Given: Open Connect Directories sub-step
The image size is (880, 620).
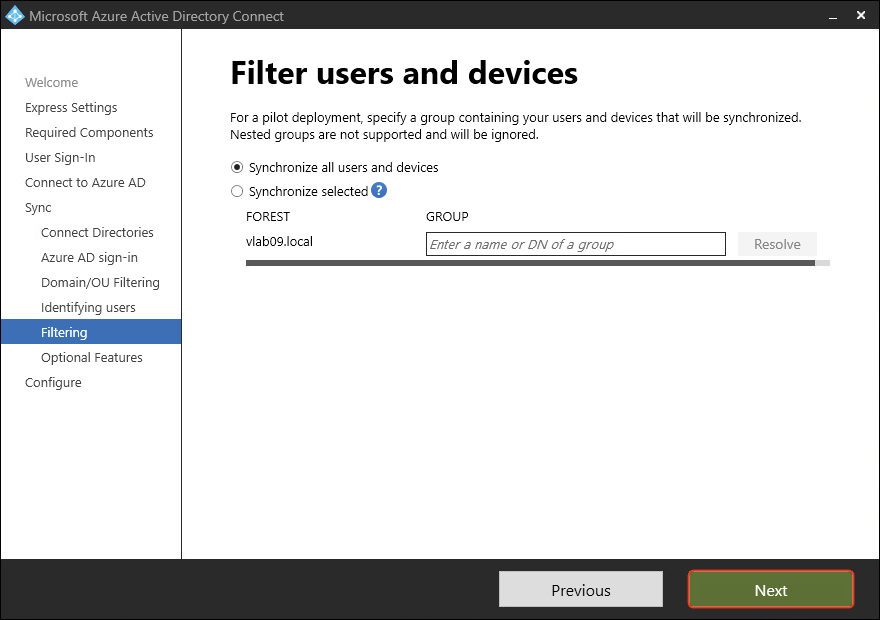Looking at the screenshot, I should click(97, 232).
